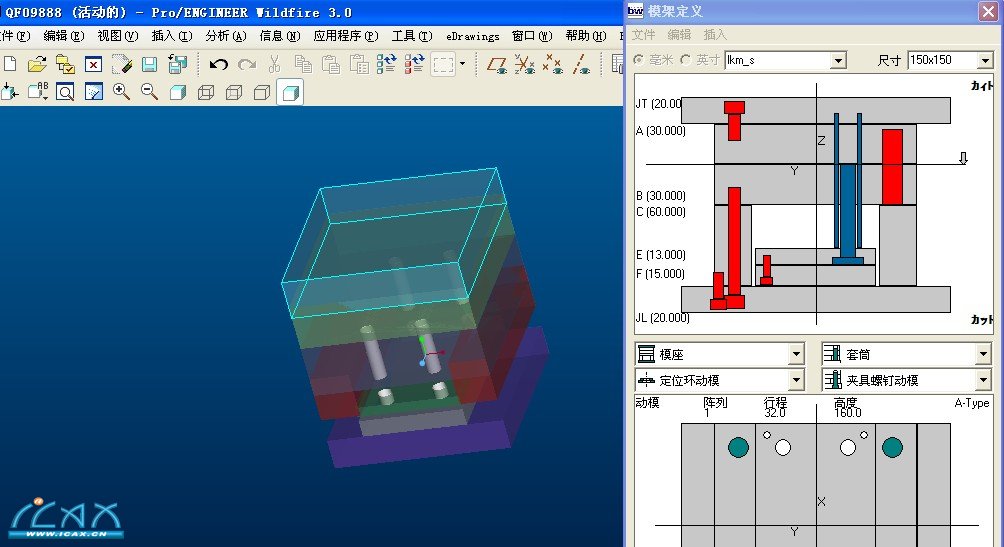
Task: Expand the 套筒 dropdown
Action: coord(983,354)
